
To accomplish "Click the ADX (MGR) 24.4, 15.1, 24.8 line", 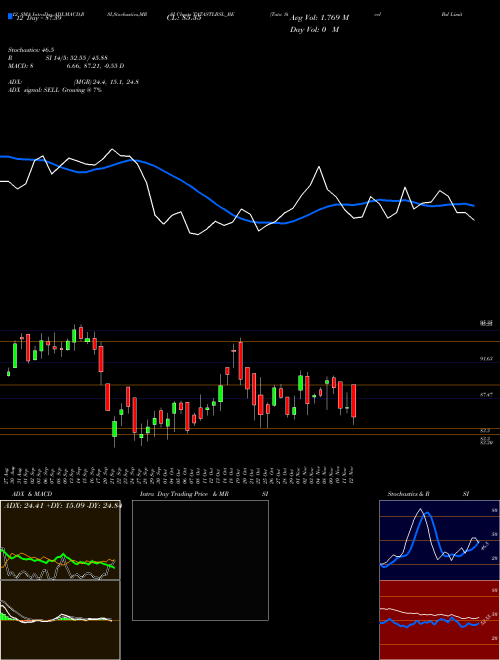I will click(x=73, y=82).
